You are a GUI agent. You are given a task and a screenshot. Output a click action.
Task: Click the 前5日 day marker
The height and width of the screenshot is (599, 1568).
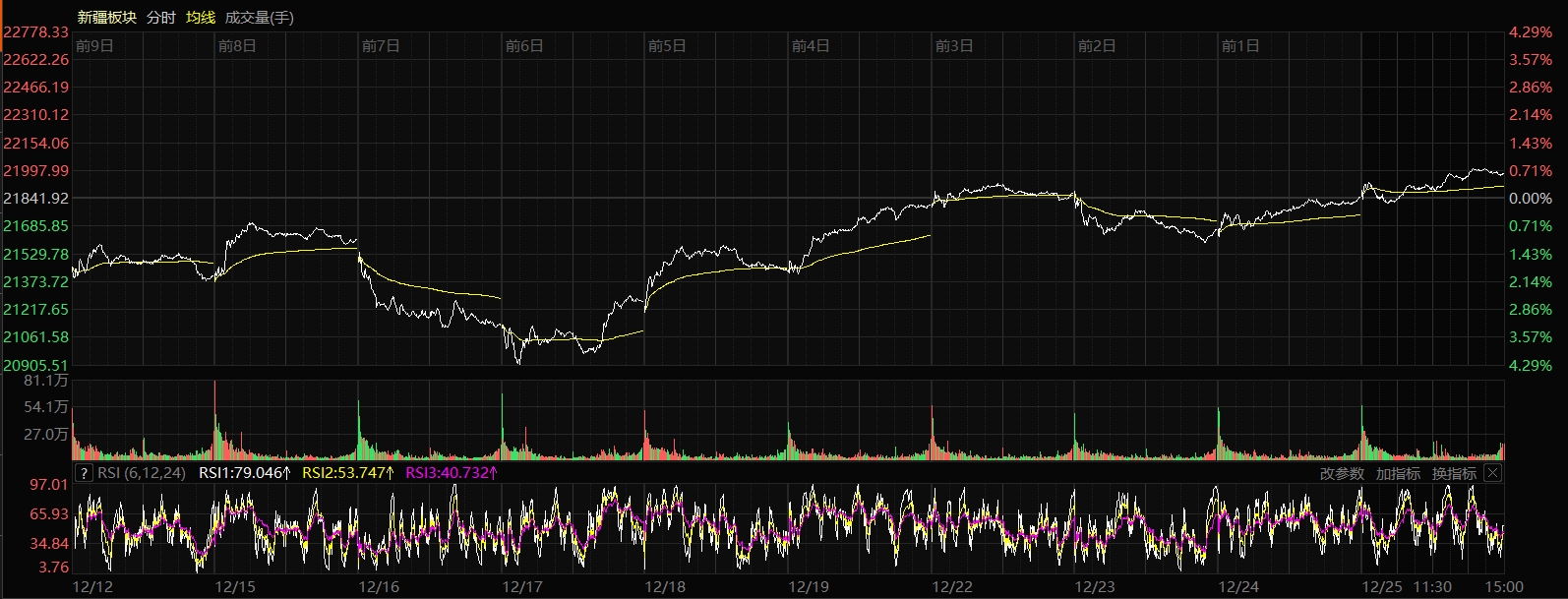pyautogui.click(x=667, y=46)
